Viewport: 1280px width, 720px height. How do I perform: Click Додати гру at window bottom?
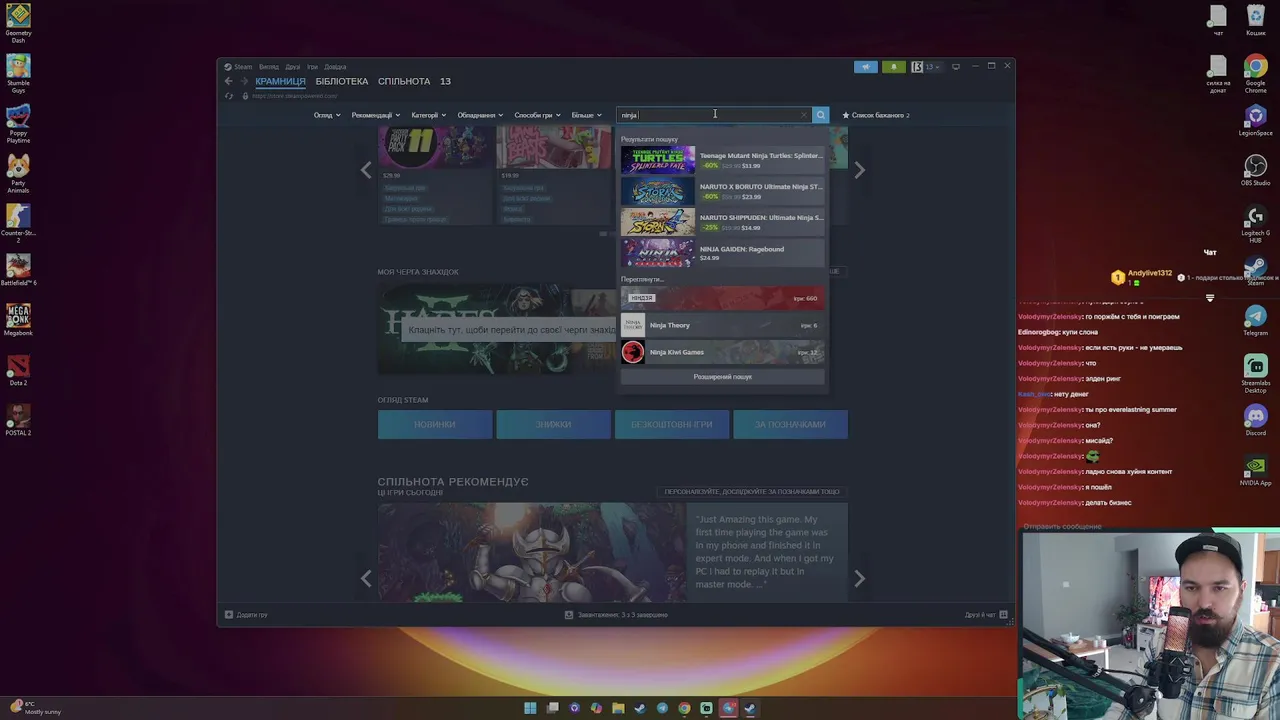(246, 615)
